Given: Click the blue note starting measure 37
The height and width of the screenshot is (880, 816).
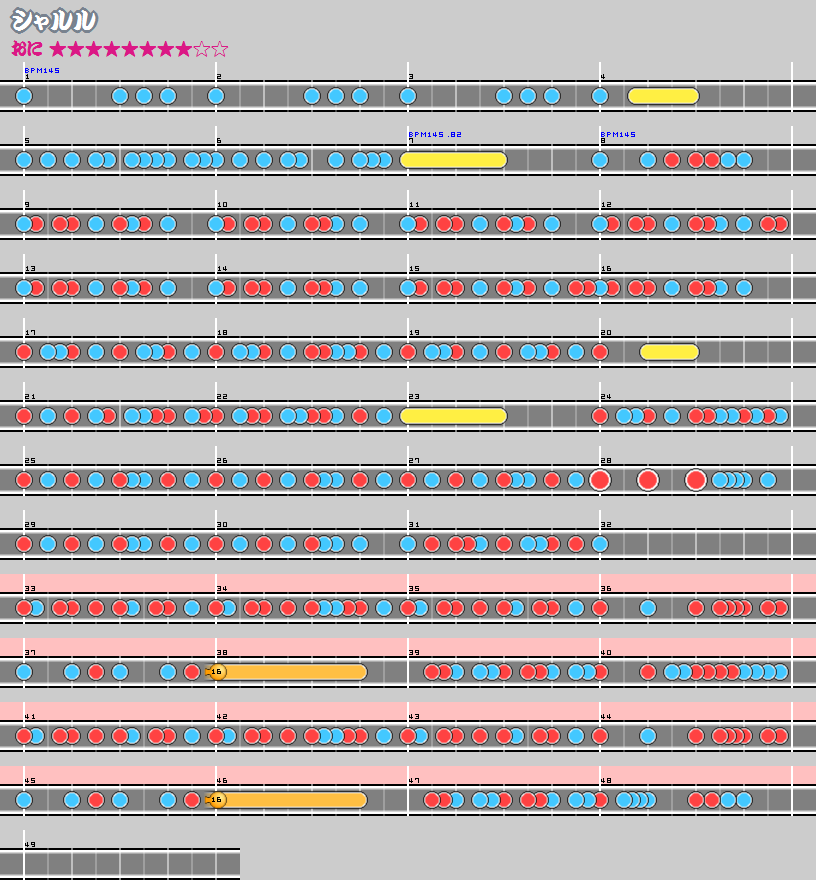Looking at the screenshot, I should (x=24, y=672).
